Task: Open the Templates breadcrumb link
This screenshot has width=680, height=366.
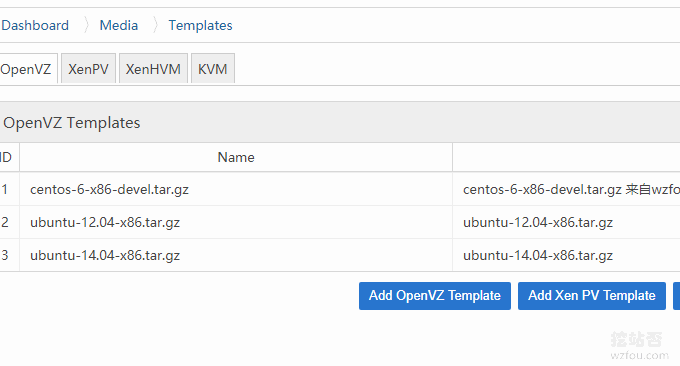Action: click(200, 26)
